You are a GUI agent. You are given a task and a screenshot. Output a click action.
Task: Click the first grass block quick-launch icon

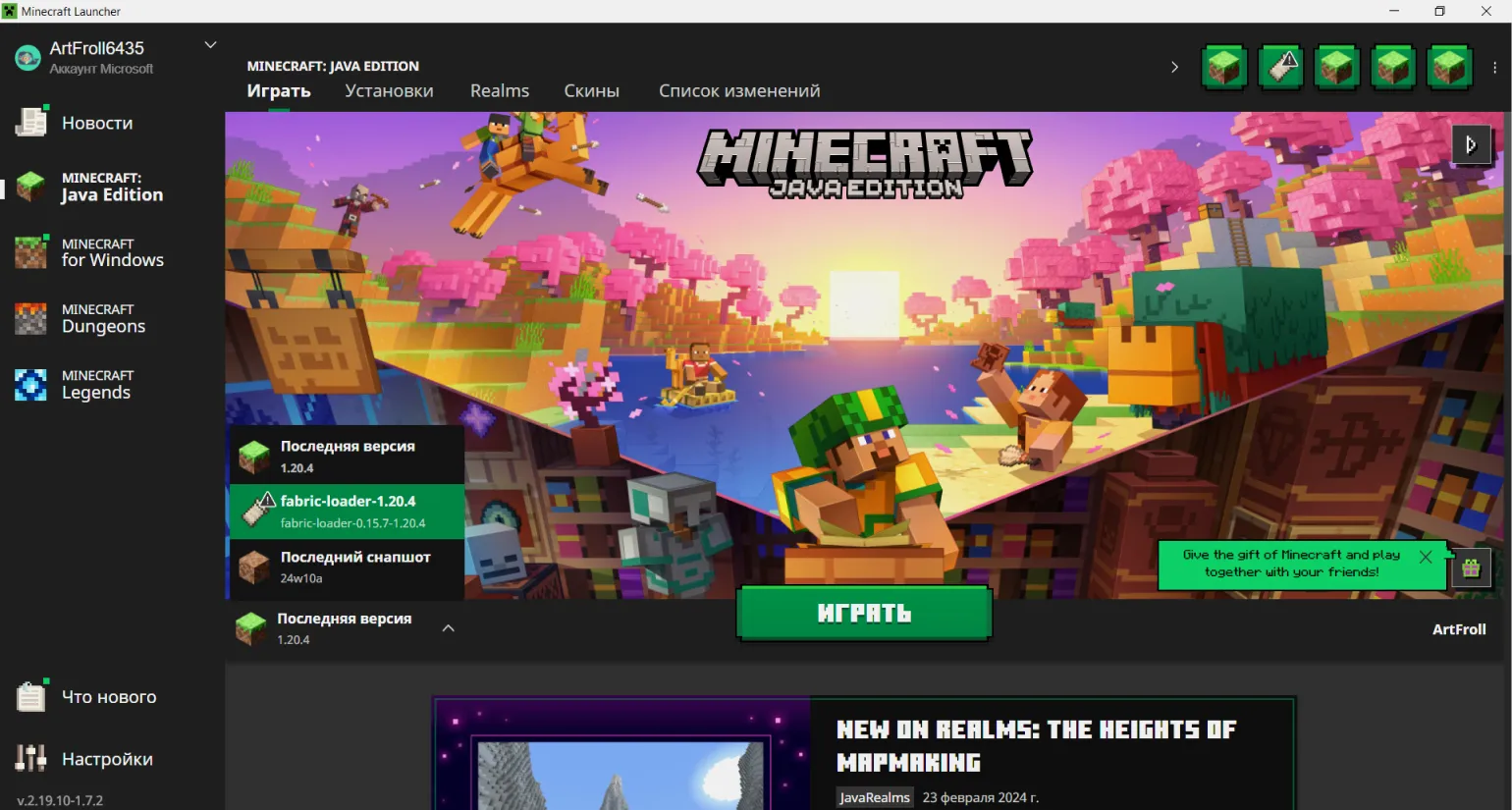click(x=1224, y=68)
